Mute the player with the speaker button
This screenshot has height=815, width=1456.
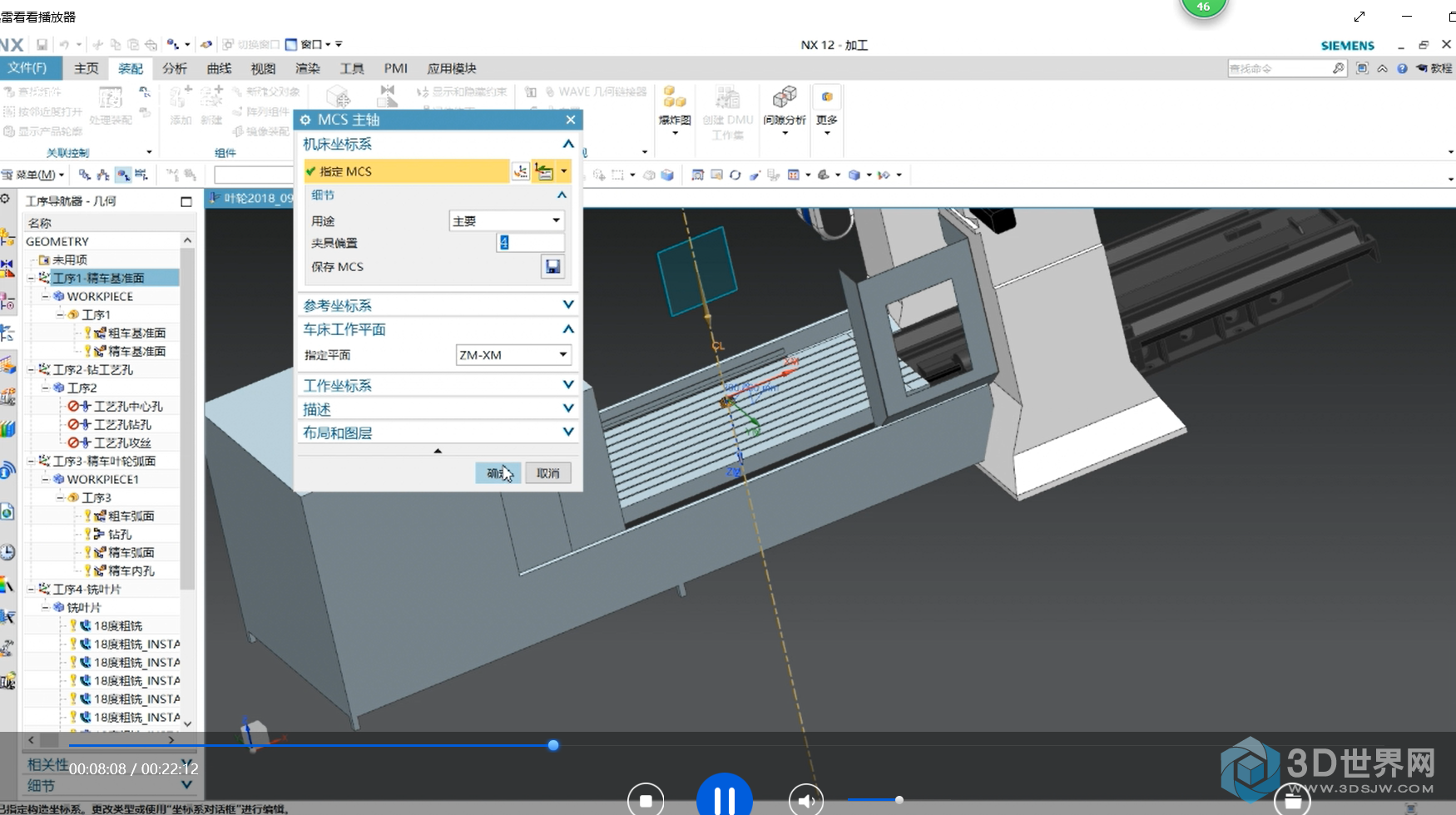806,801
